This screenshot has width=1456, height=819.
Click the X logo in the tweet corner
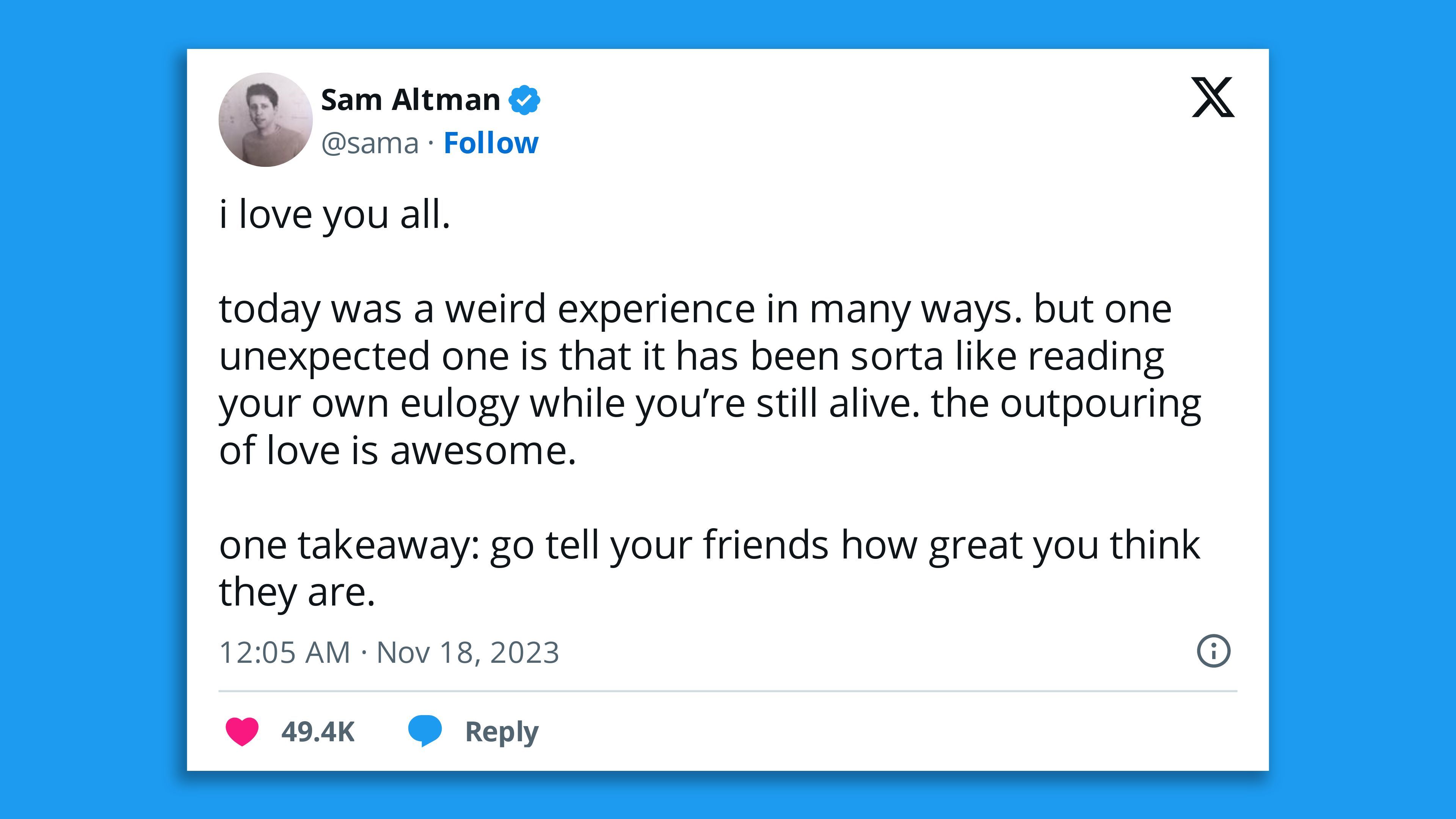click(x=1213, y=97)
